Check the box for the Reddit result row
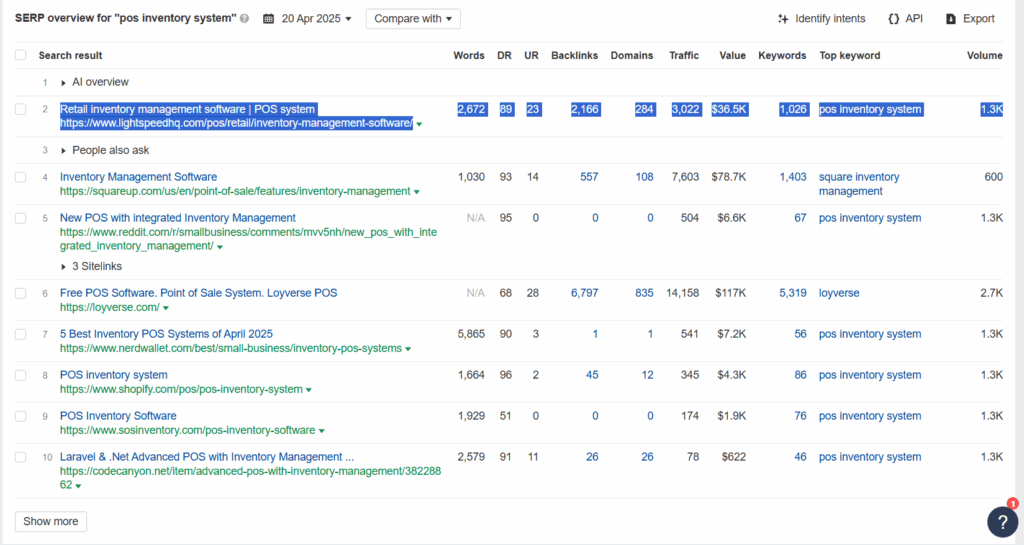The image size is (1024, 545). [x=21, y=219]
